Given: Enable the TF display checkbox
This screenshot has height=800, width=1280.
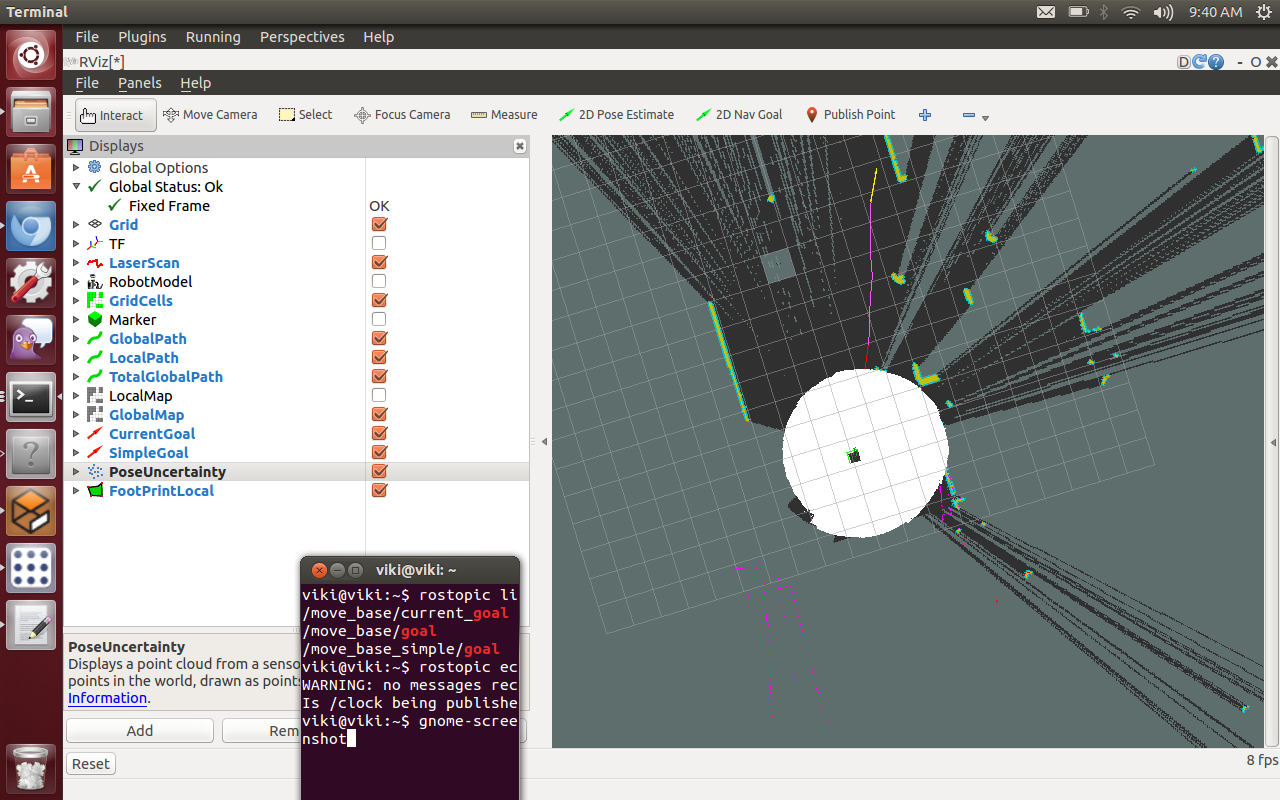Looking at the screenshot, I should [x=379, y=243].
